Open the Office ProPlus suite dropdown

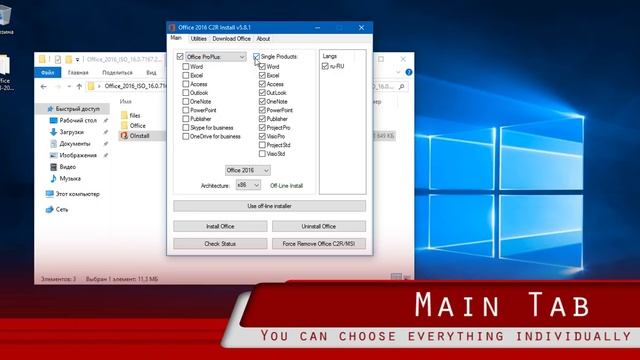216,57
